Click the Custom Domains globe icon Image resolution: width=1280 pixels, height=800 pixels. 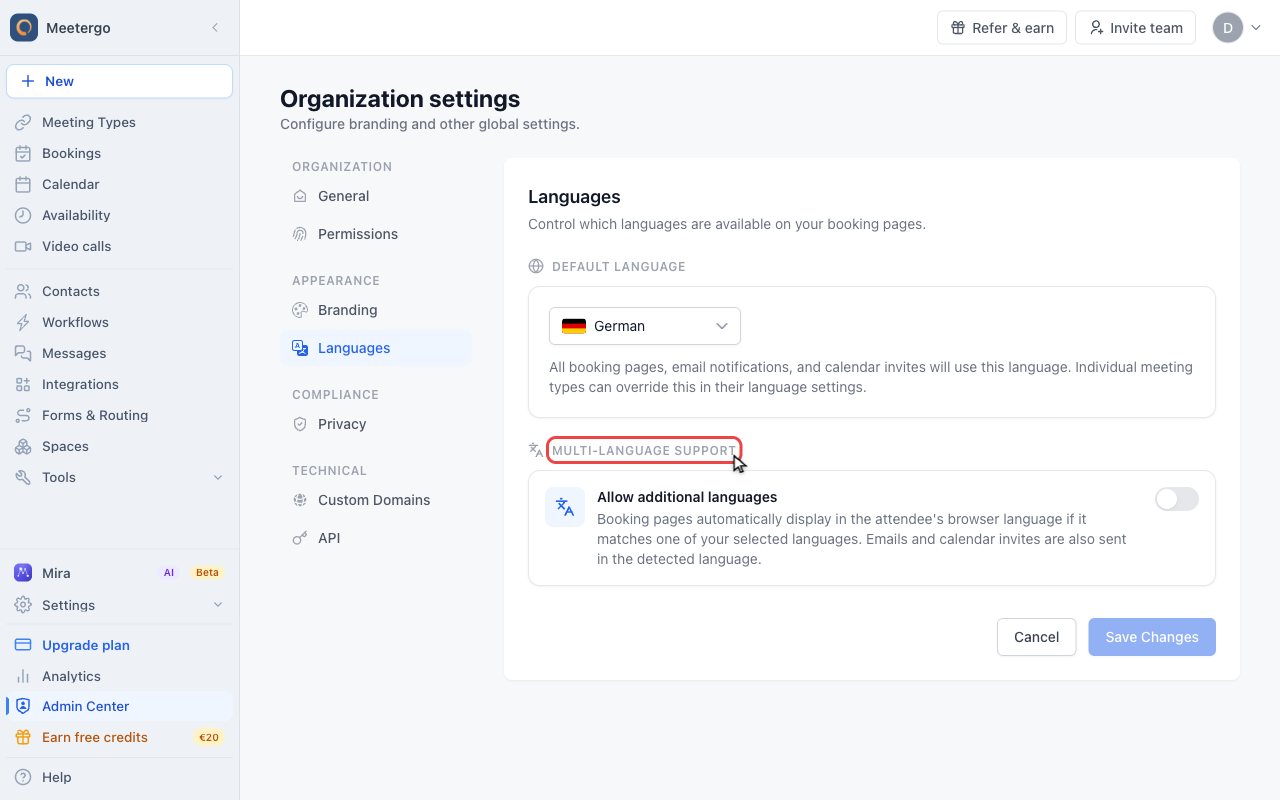coord(300,500)
